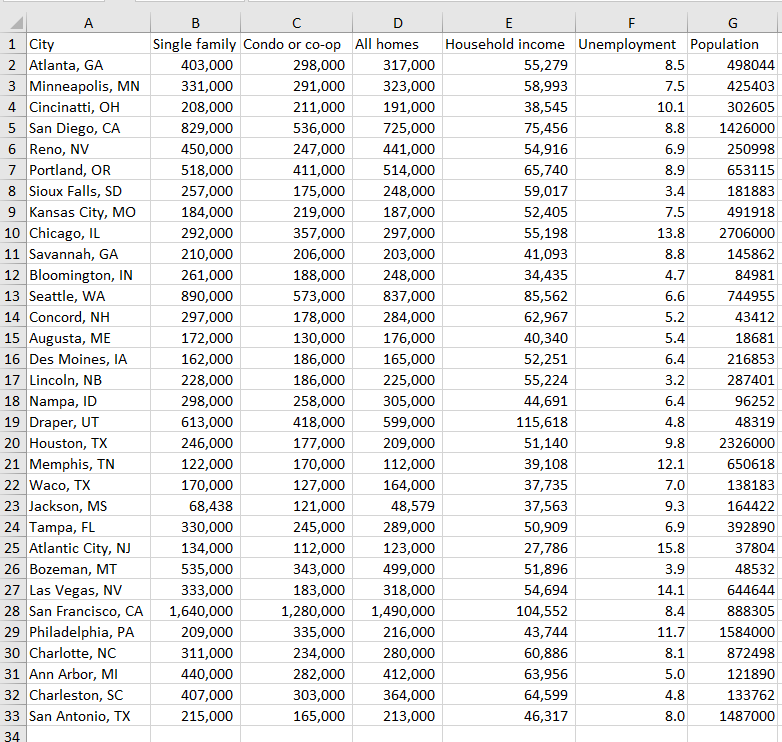
Task: Select row 1 header
Action: coord(13,44)
